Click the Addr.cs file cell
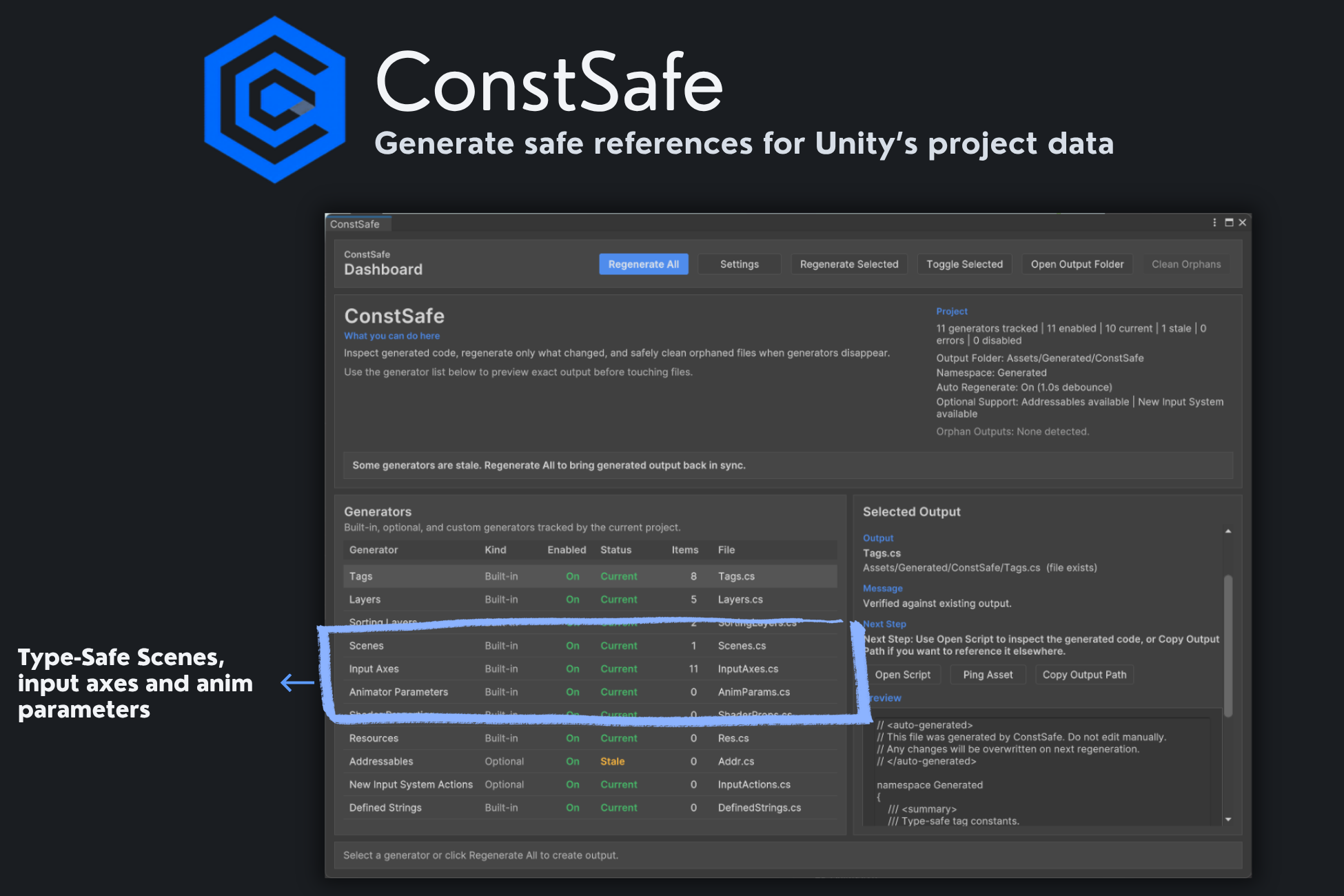This screenshot has width=1344, height=896. tap(735, 762)
